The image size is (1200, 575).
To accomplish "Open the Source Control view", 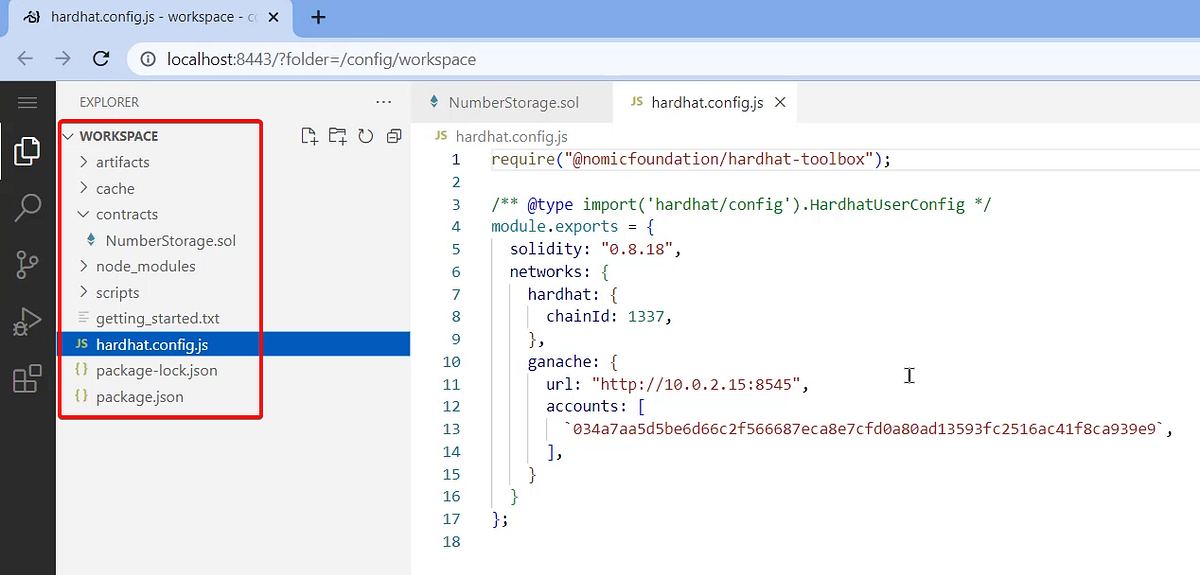I will tap(27, 265).
